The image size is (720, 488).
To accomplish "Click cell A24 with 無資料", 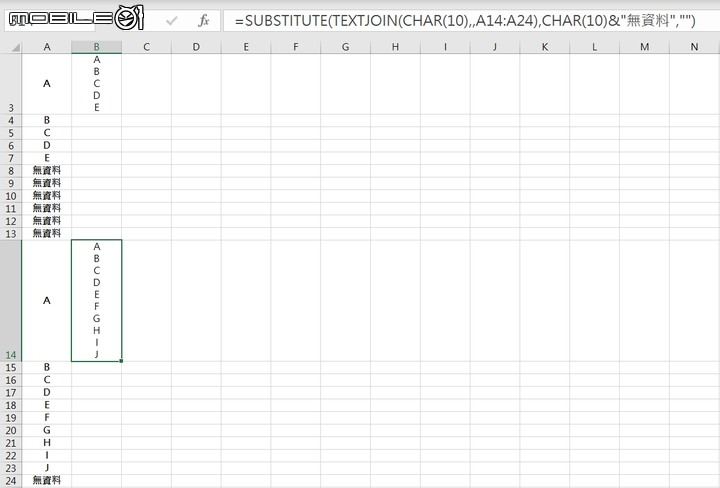I will click(x=47, y=481).
